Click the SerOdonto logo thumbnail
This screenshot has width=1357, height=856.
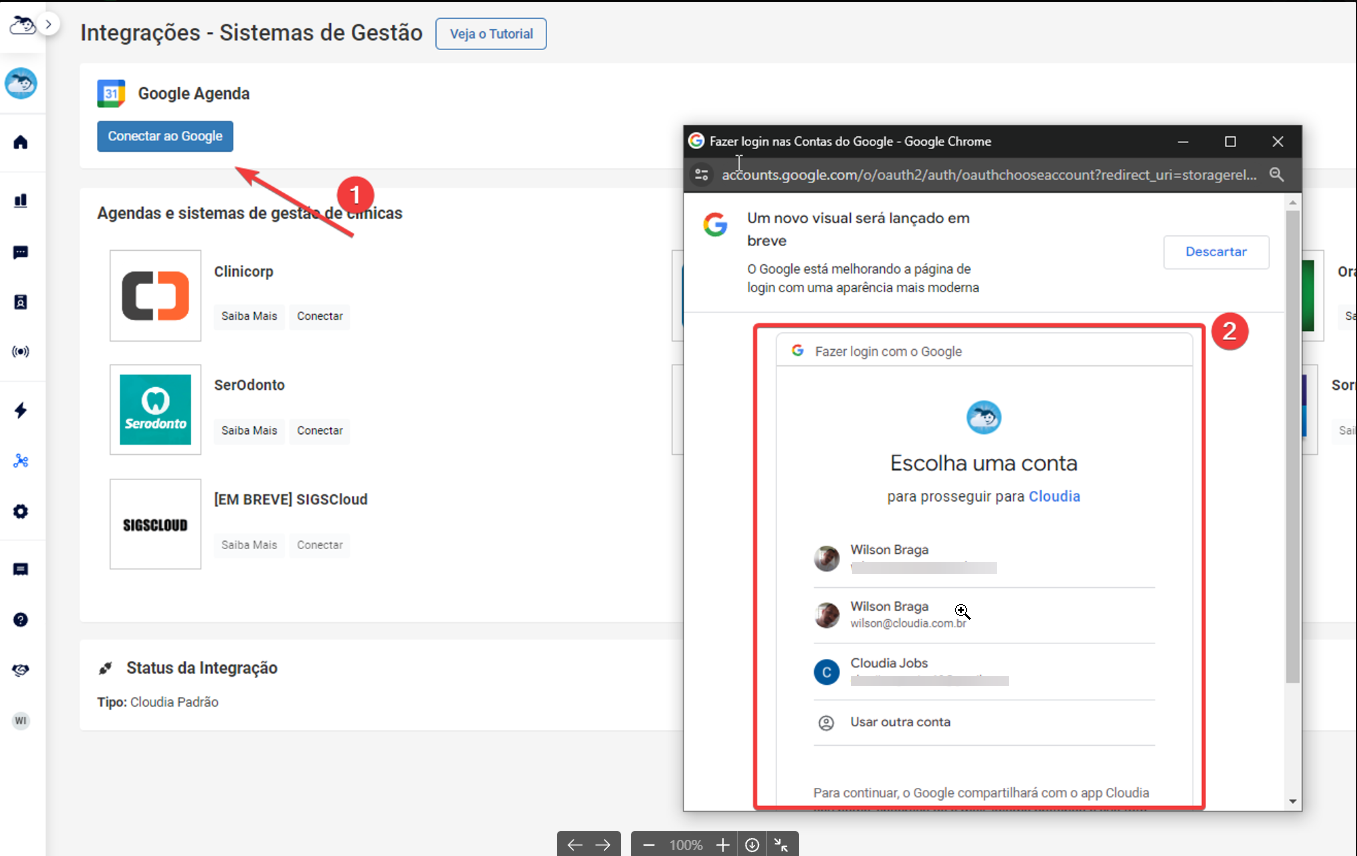(x=155, y=410)
